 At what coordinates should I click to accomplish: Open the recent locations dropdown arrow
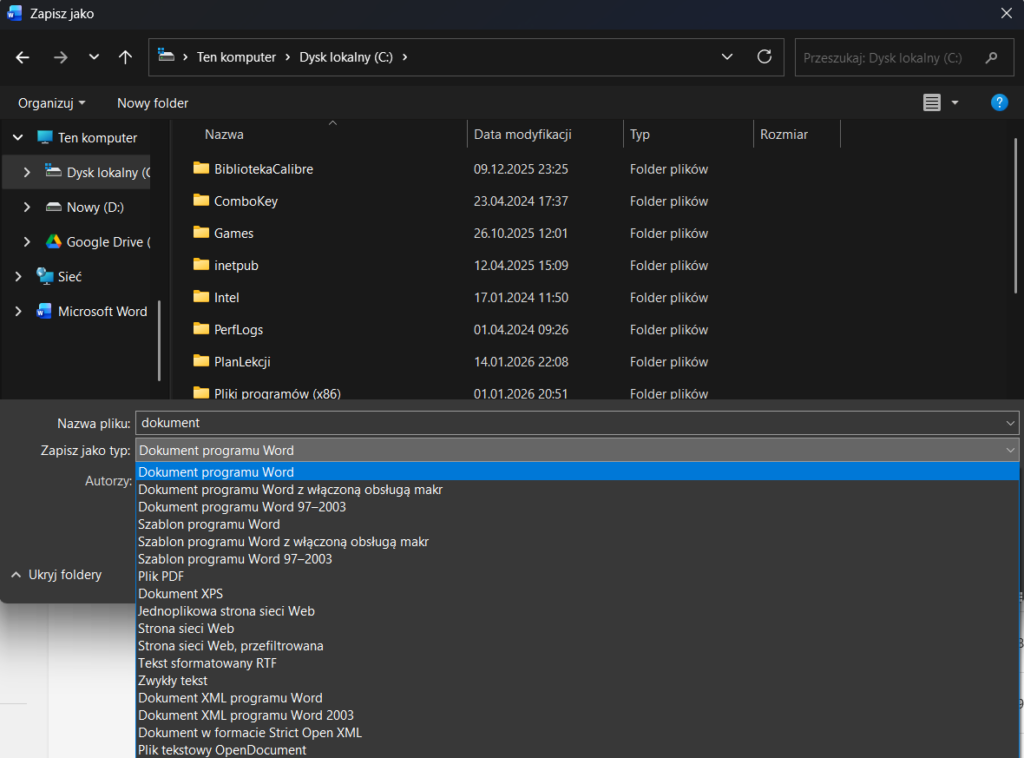pos(94,57)
